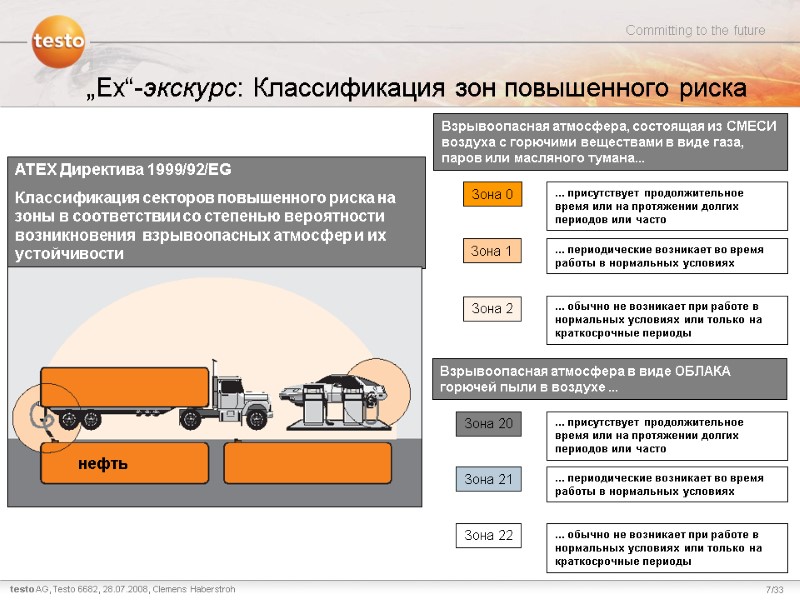Click the Зона 22 description text box

pos(667,548)
